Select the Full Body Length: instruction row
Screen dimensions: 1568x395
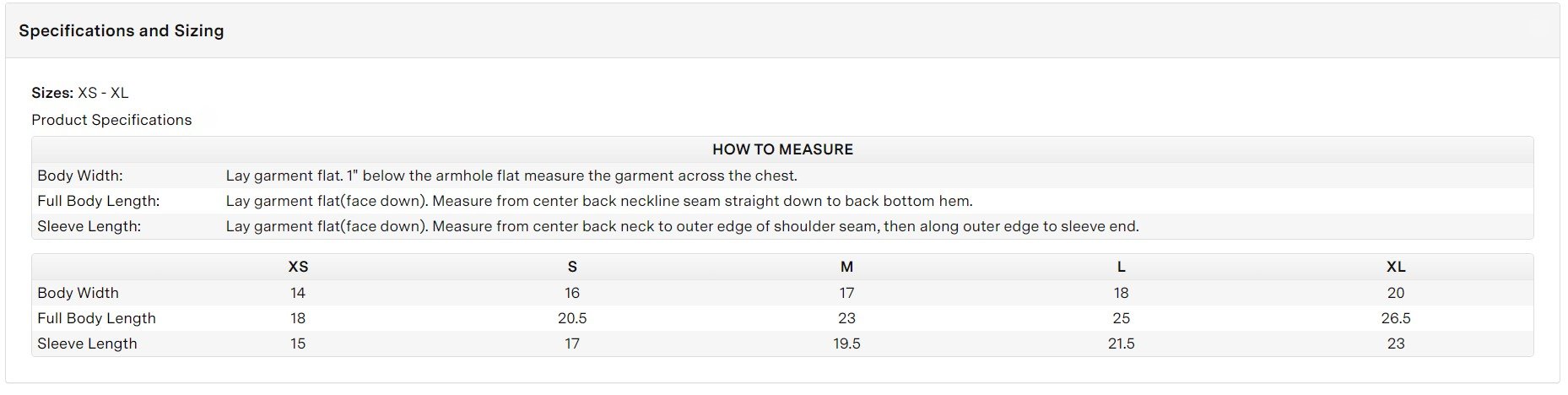click(x=782, y=201)
